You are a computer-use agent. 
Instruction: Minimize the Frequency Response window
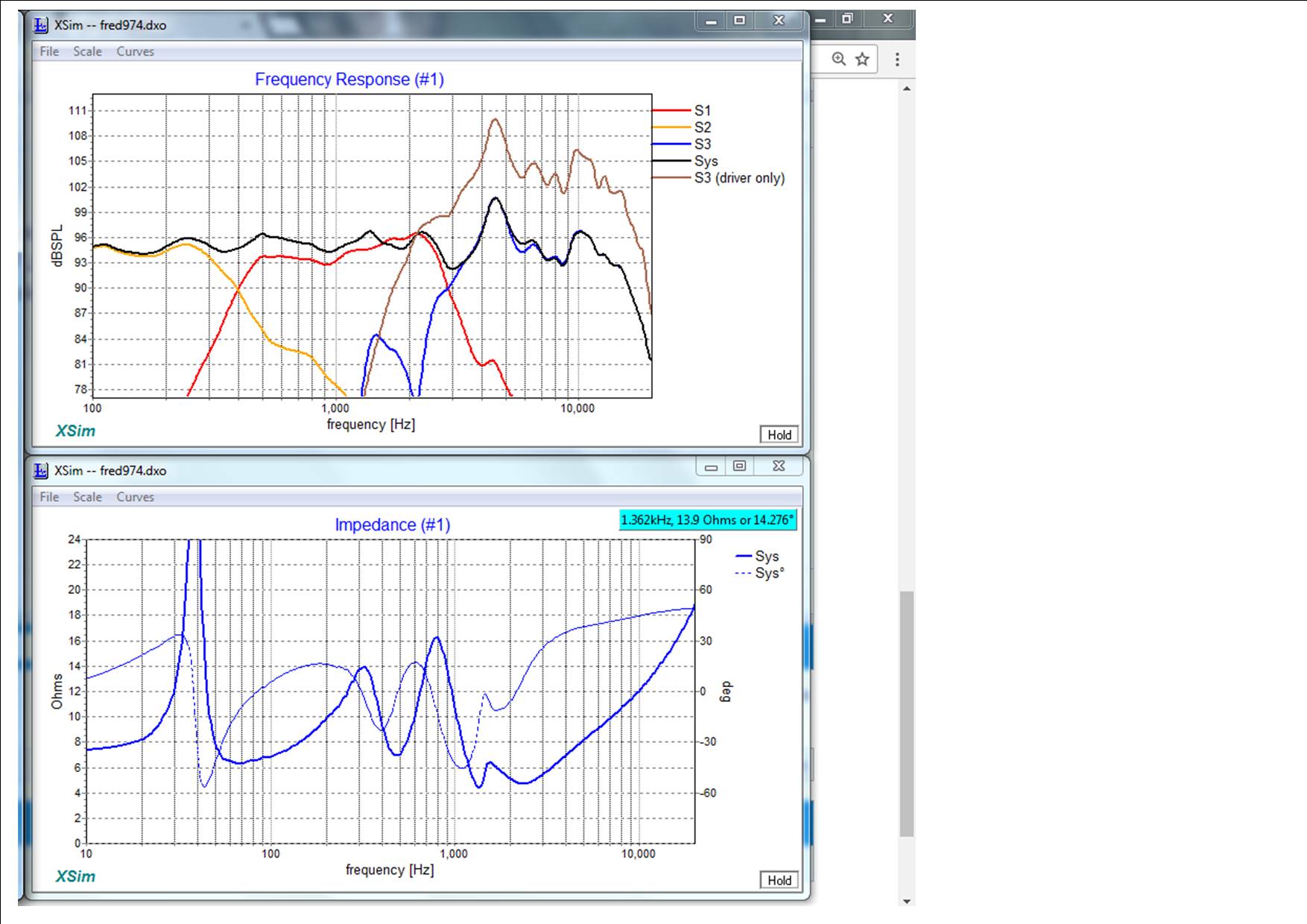point(711,21)
